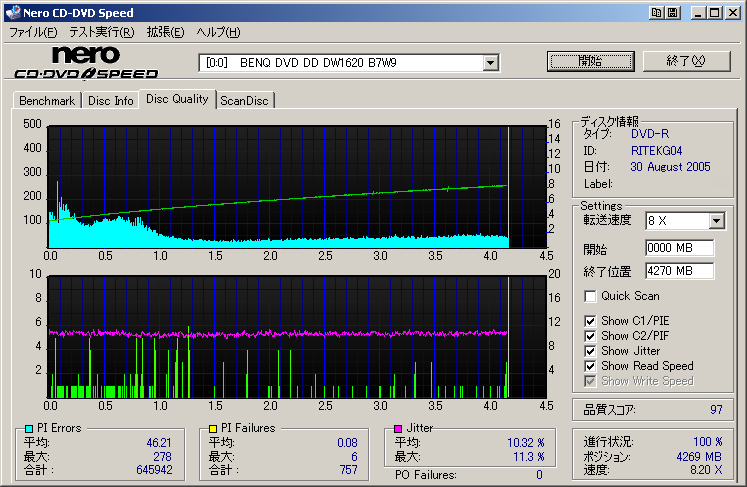Click the DVD-R disc type value
747x487 pixels.
[x=650, y=134]
